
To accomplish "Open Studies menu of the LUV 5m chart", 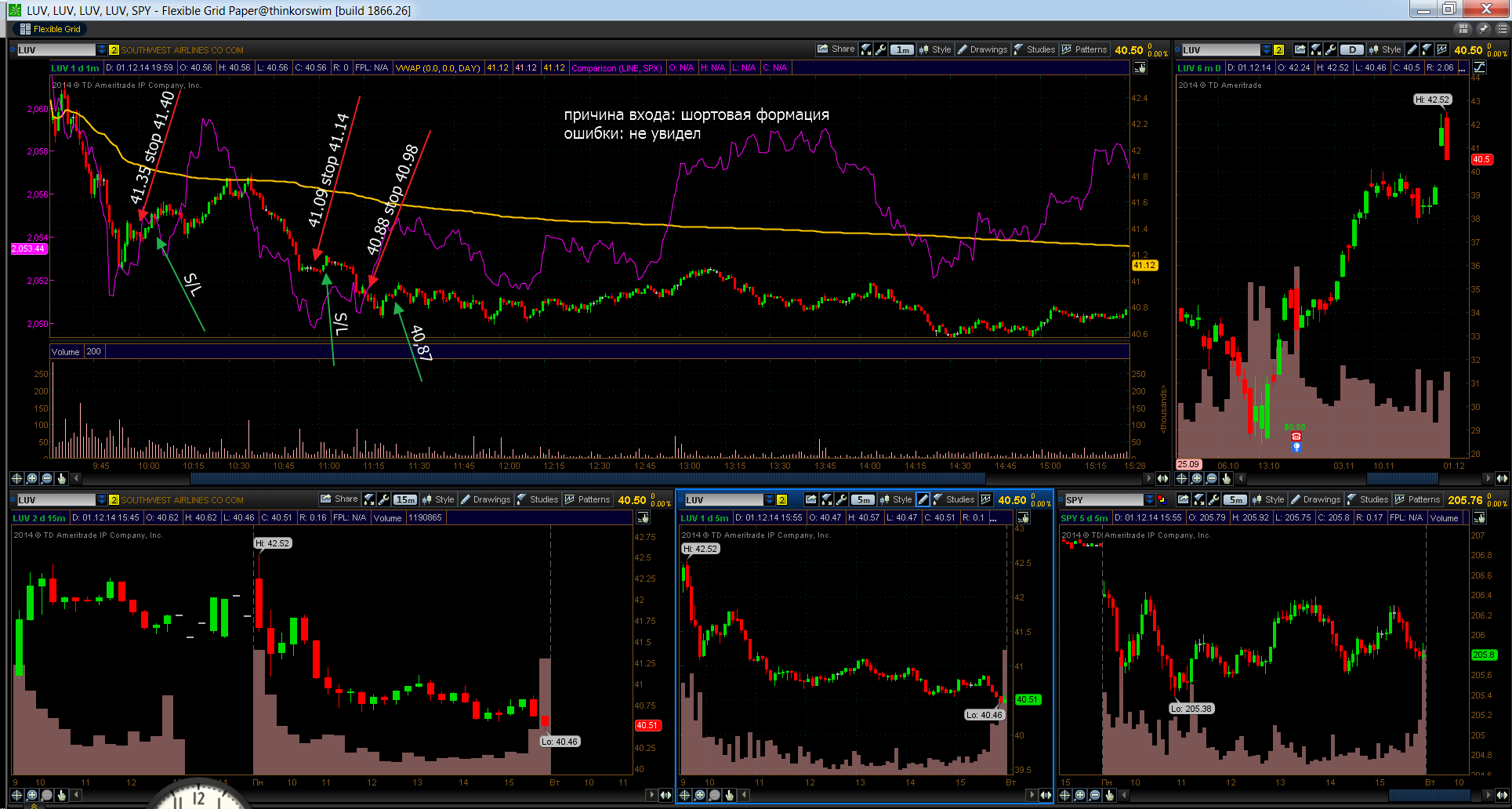I will [x=953, y=499].
